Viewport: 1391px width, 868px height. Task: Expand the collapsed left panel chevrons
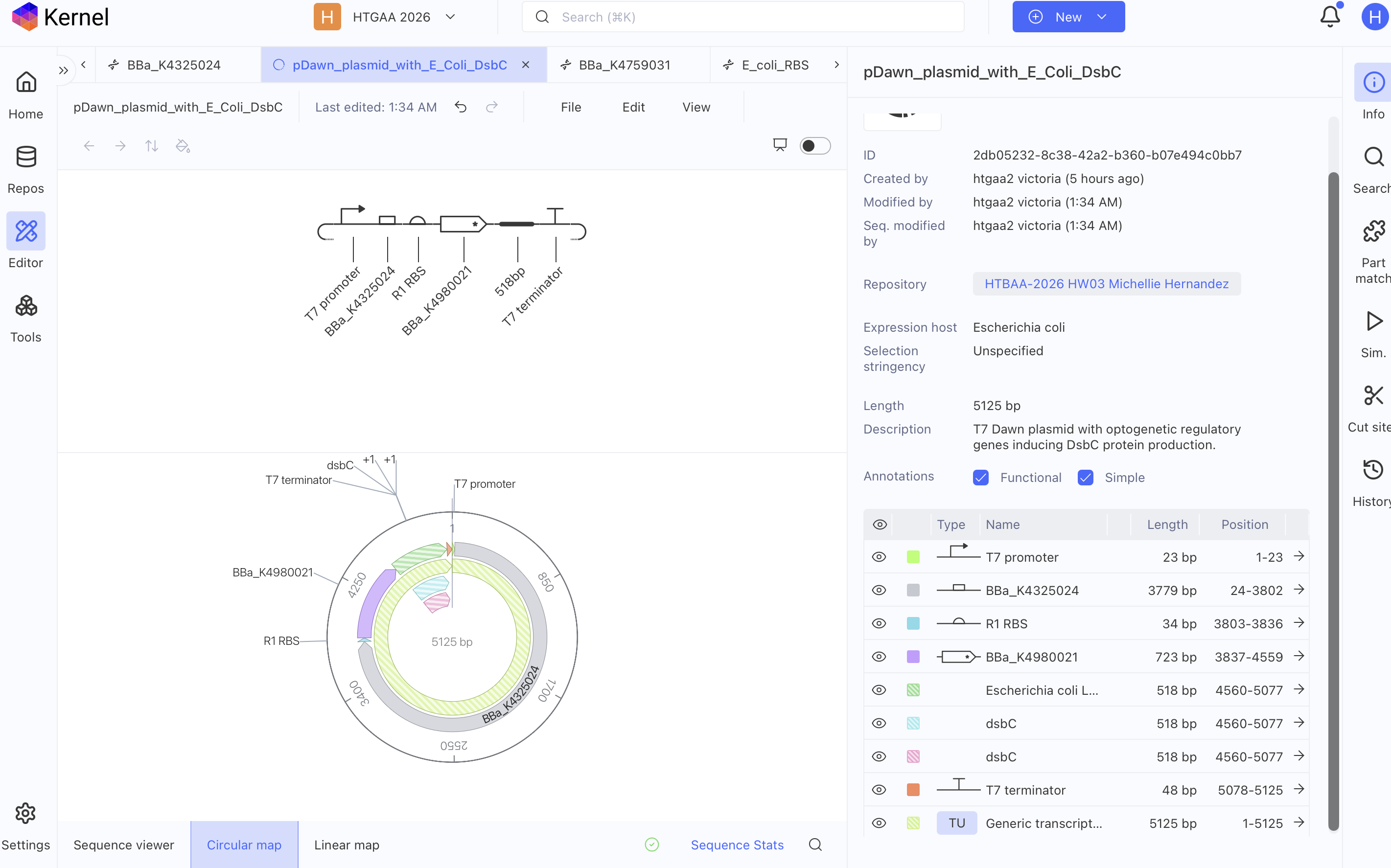pyautogui.click(x=64, y=70)
